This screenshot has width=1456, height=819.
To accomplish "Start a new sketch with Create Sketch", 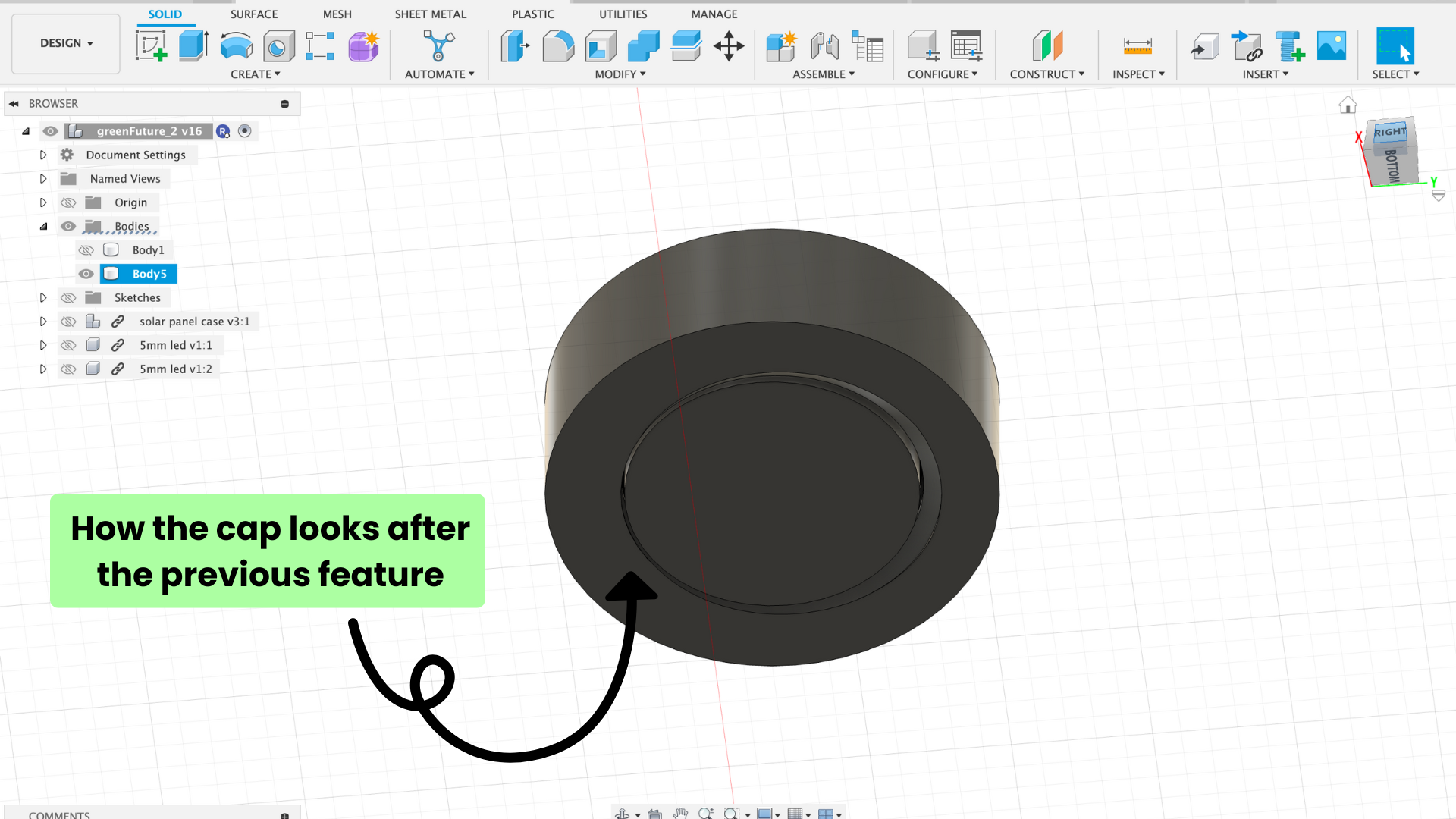I will coord(151,46).
